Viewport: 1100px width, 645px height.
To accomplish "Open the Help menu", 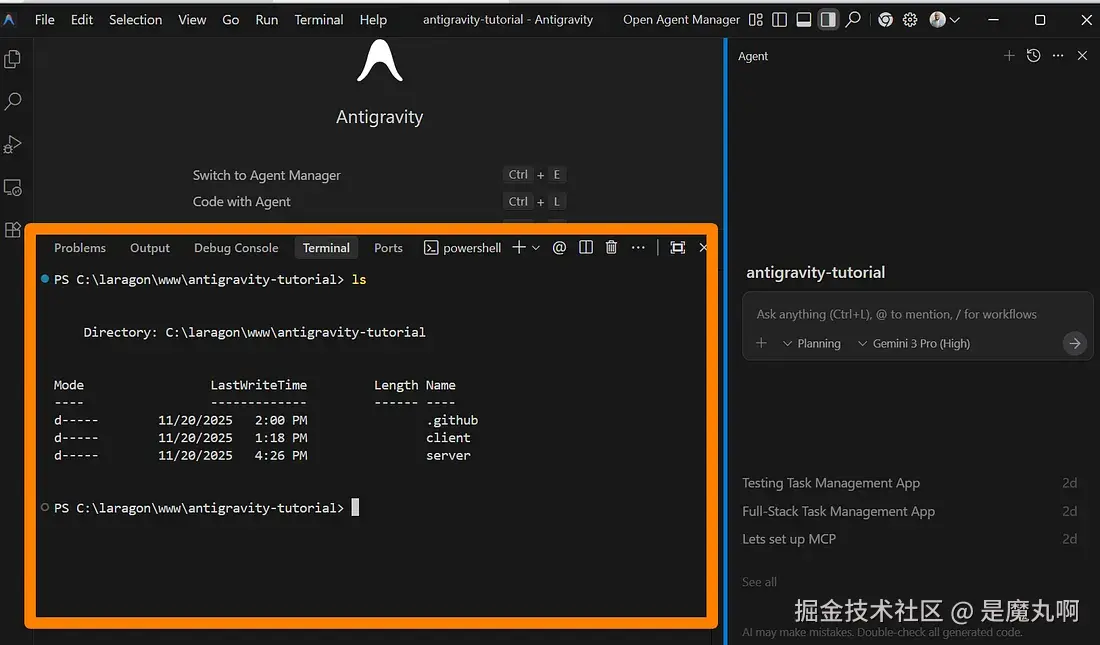I will (373, 20).
